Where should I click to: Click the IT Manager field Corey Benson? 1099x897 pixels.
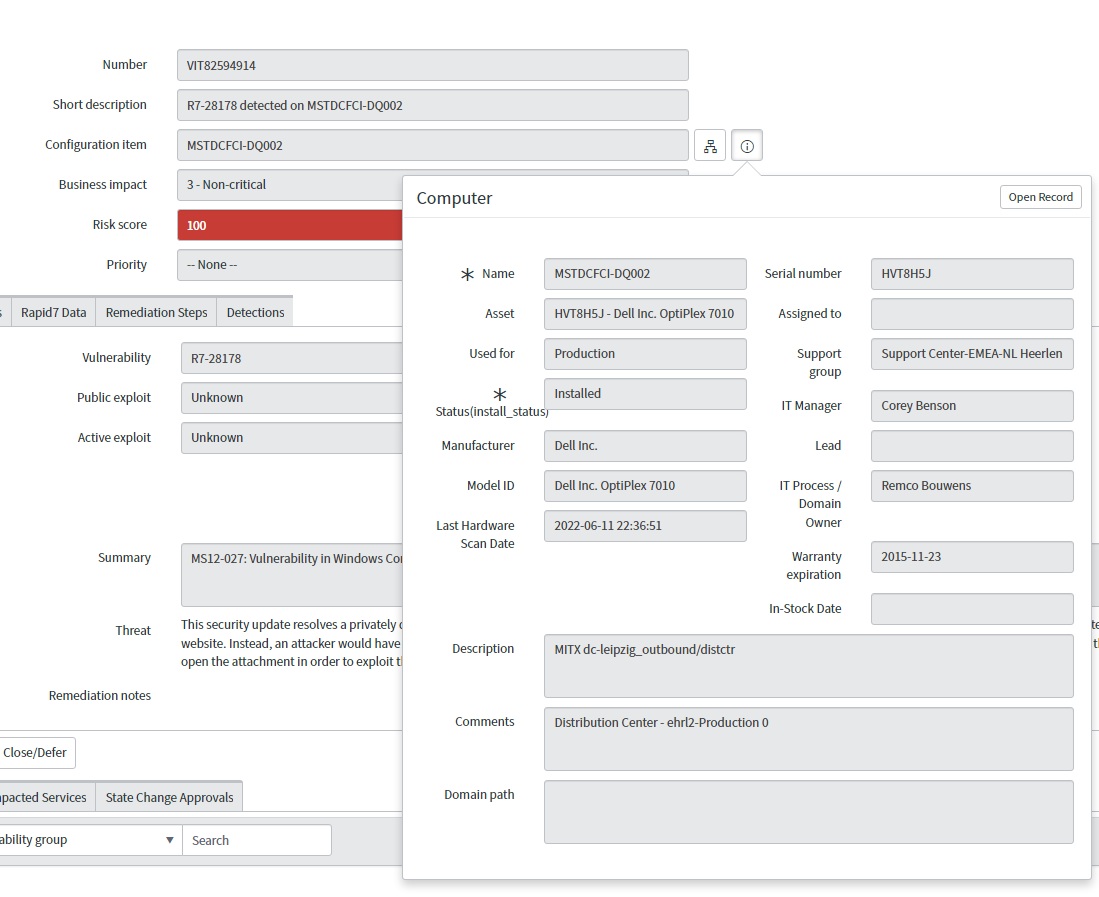point(971,406)
